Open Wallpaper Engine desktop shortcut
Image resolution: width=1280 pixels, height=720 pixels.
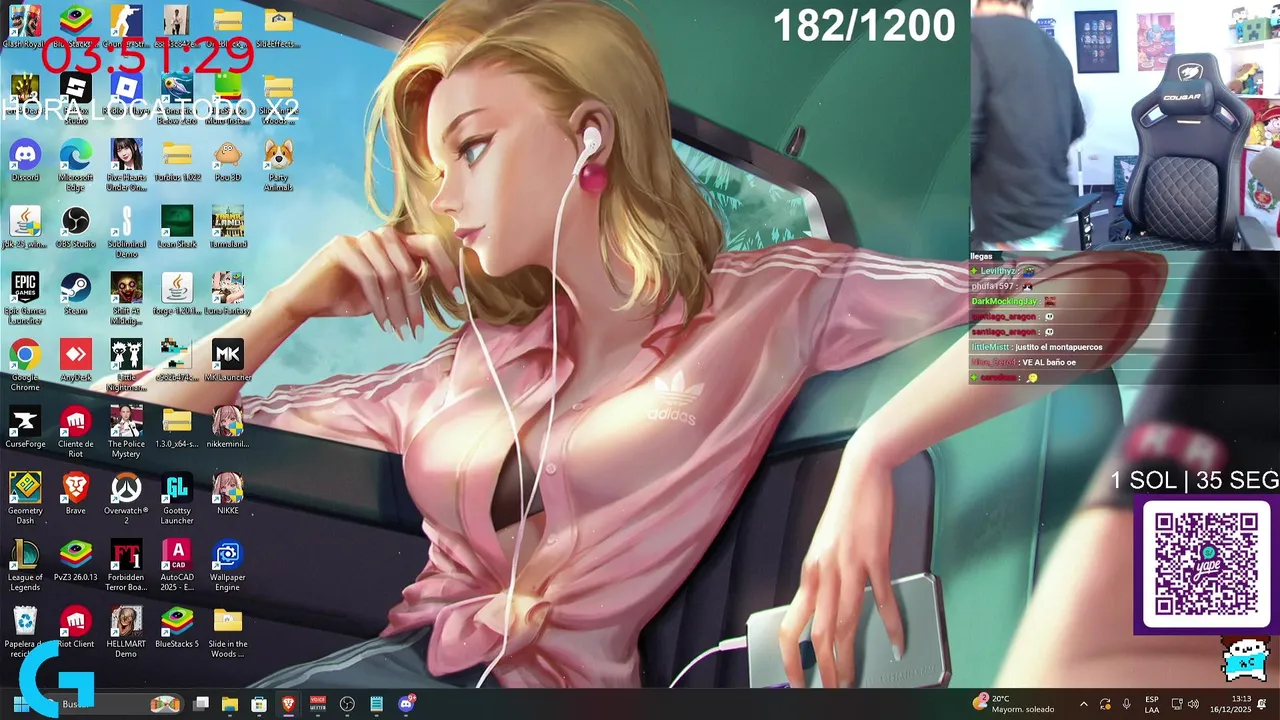tap(228, 565)
